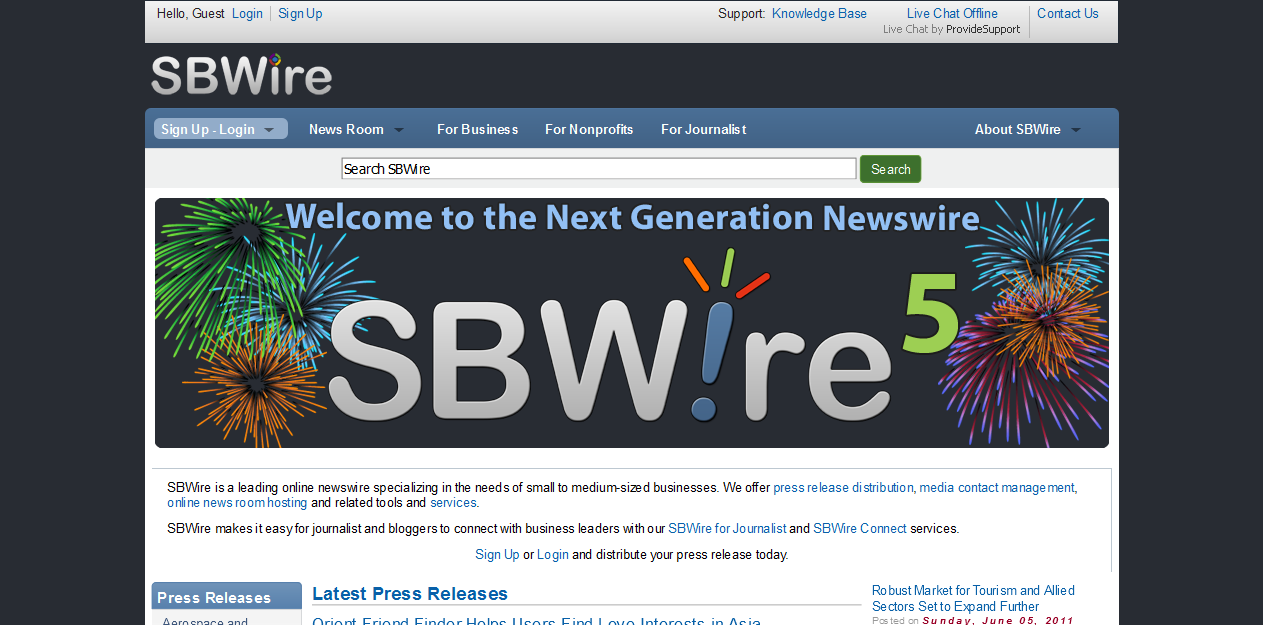The width and height of the screenshot is (1263, 625).
Task: Select For Nonprofits from the navigation
Action: 589,128
